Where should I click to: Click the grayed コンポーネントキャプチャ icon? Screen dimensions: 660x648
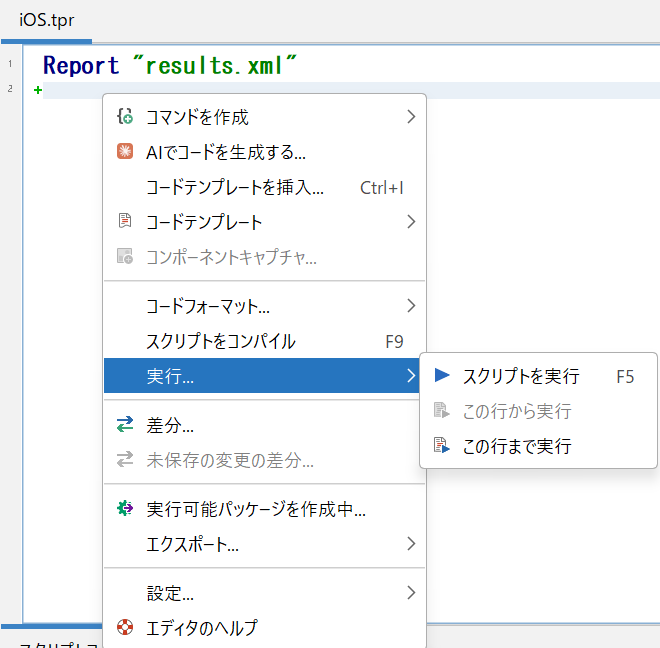tap(125, 256)
